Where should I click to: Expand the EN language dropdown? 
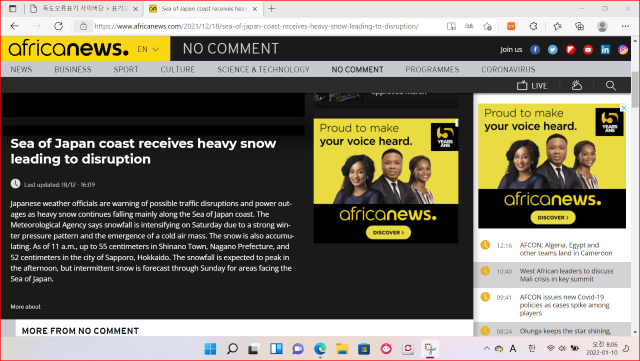(x=148, y=49)
